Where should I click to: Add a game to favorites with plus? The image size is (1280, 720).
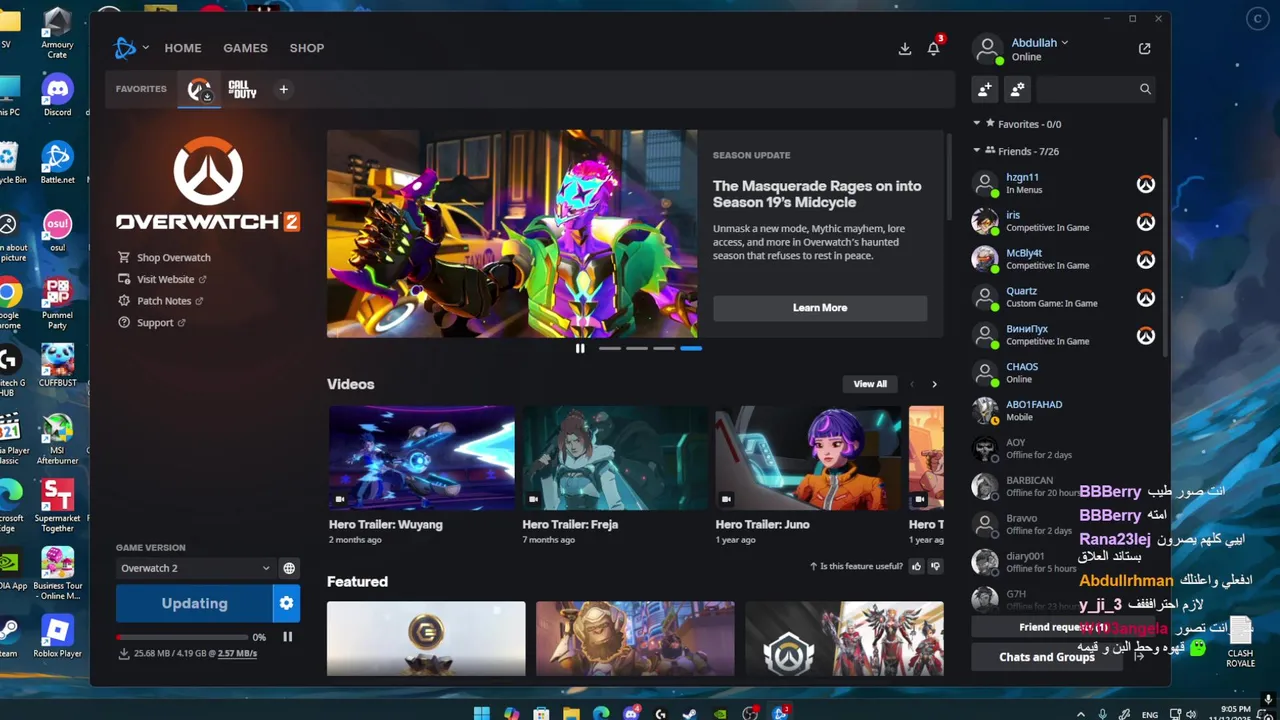[283, 89]
